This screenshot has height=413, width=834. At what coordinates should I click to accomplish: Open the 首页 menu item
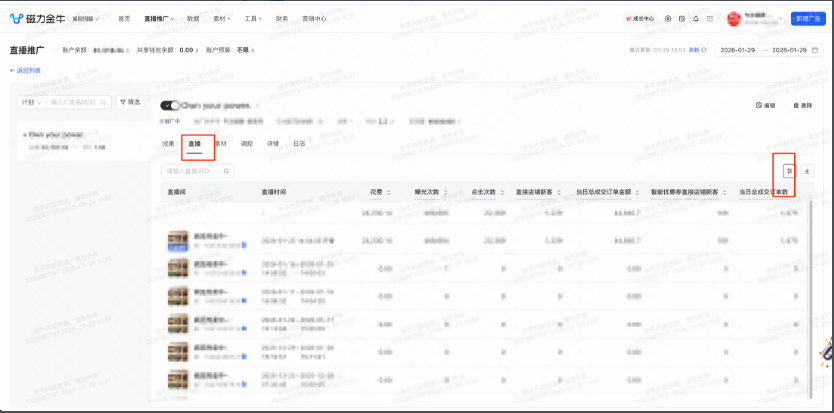click(x=124, y=19)
